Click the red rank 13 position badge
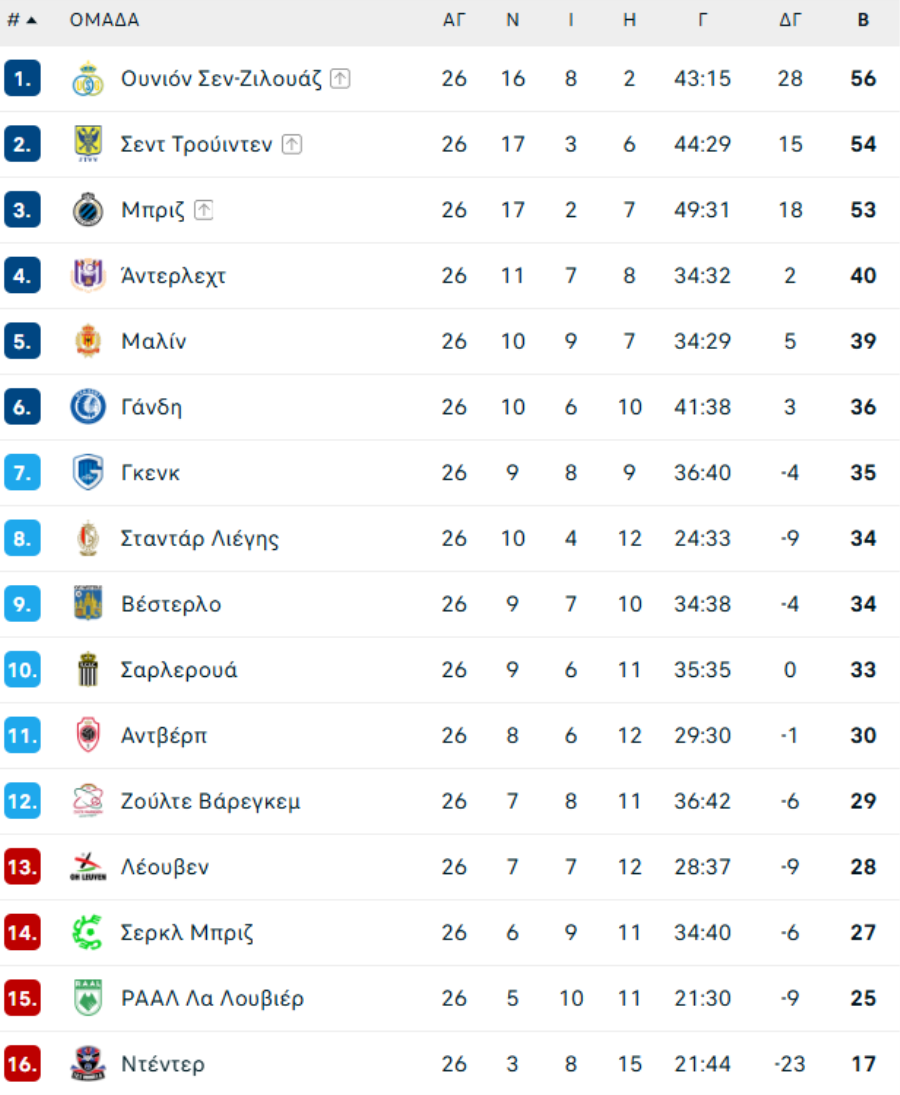The height and width of the screenshot is (1095, 900). pyautogui.click(x=22, y=867)
